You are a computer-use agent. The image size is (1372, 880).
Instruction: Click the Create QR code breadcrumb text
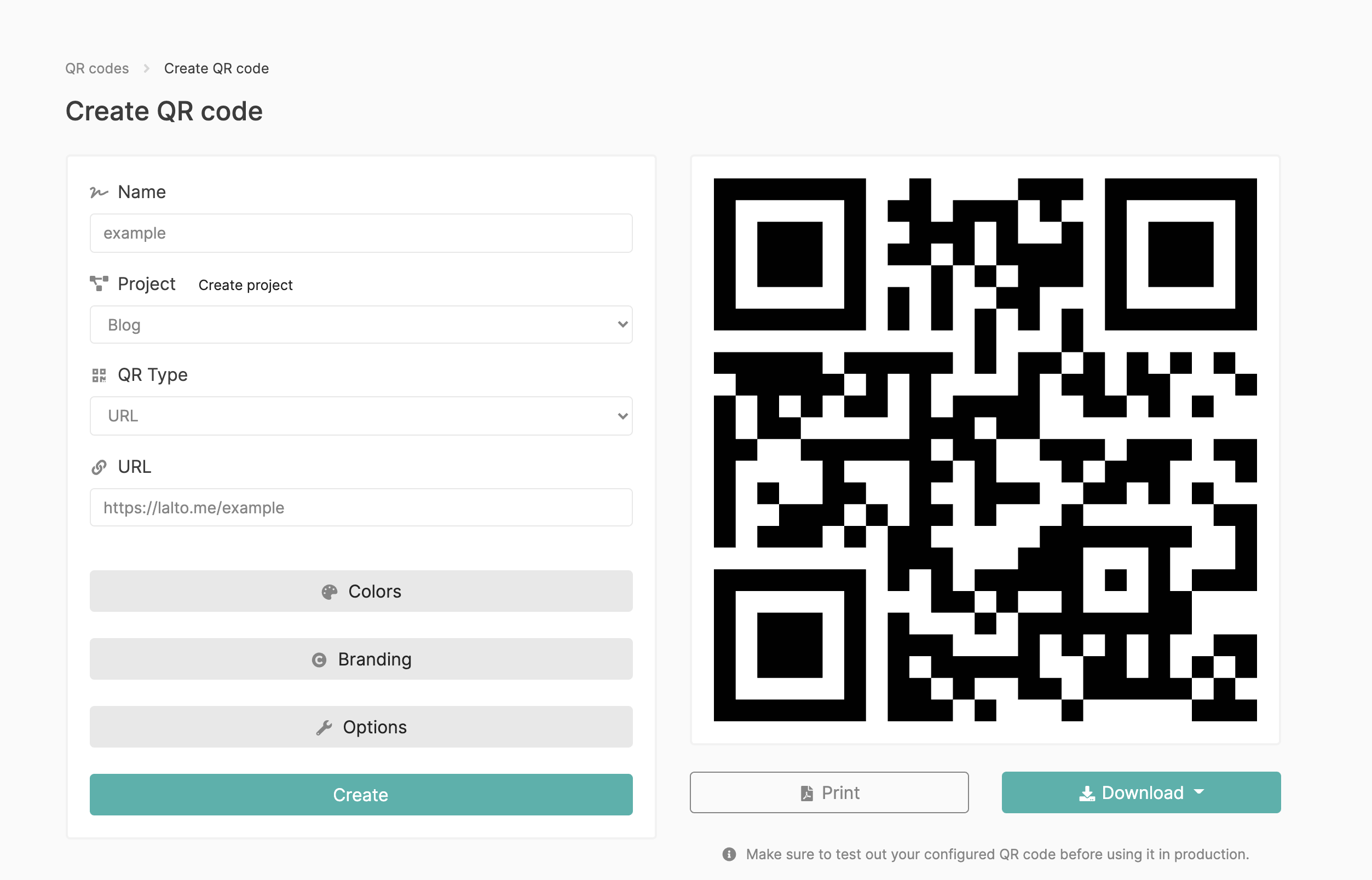(216, 68)
